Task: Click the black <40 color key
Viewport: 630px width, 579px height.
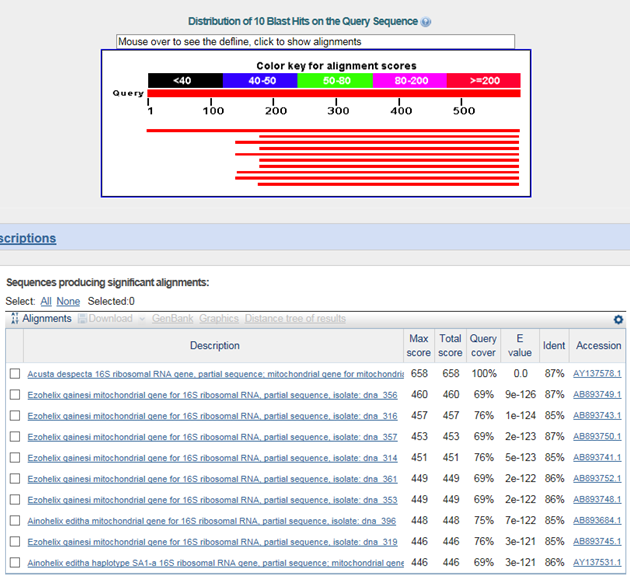Action: pos(185,81)
